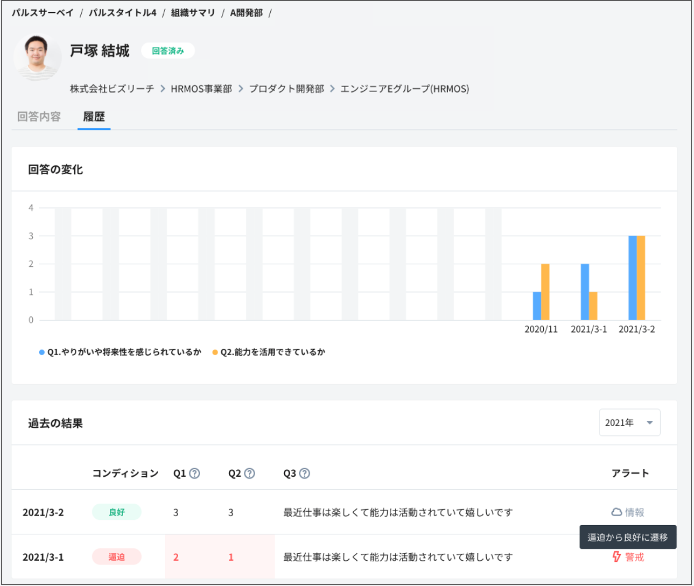This screenshot has height=586, width=694.
Task: Select the 2021/3-1 date cell in results table
Action: pyautogui.click(x=43, y=557)
